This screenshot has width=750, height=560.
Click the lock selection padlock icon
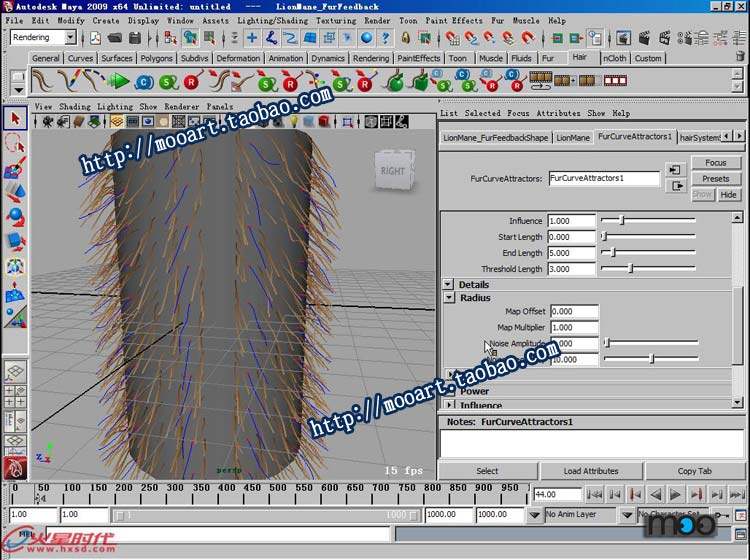[406, 37]
